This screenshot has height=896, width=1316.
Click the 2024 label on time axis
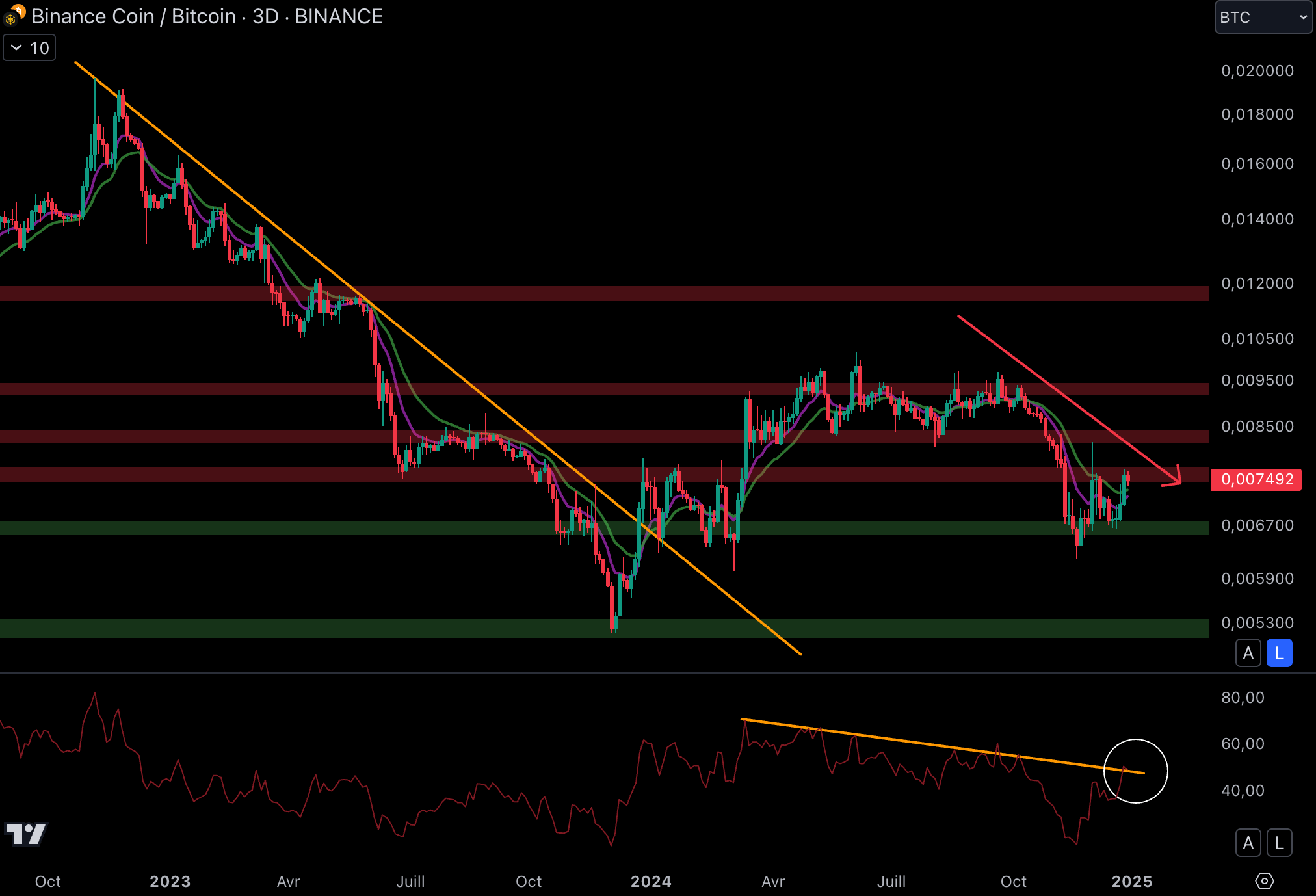(651, 882)
